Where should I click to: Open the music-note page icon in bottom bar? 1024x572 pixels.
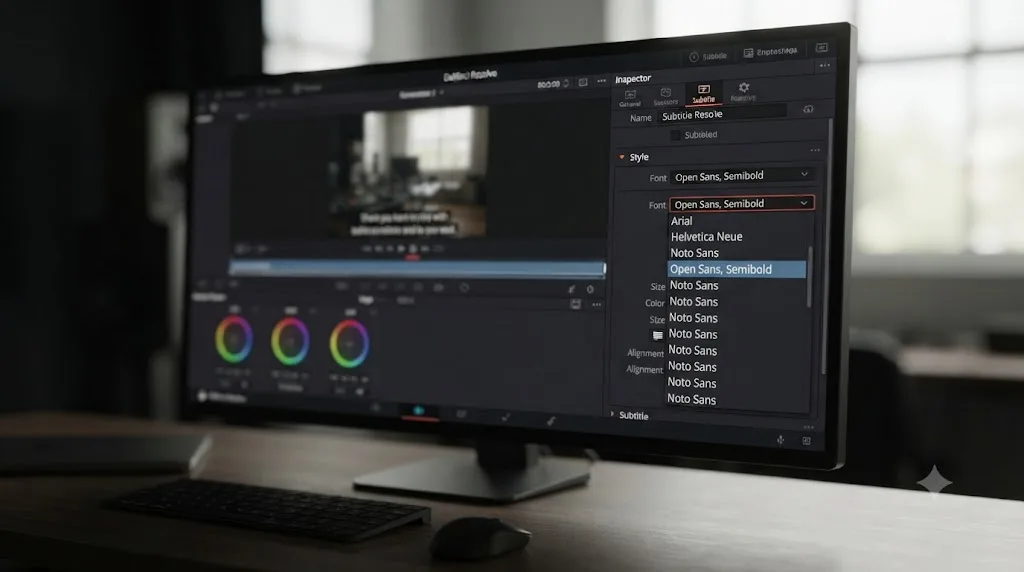pos(551,421)
